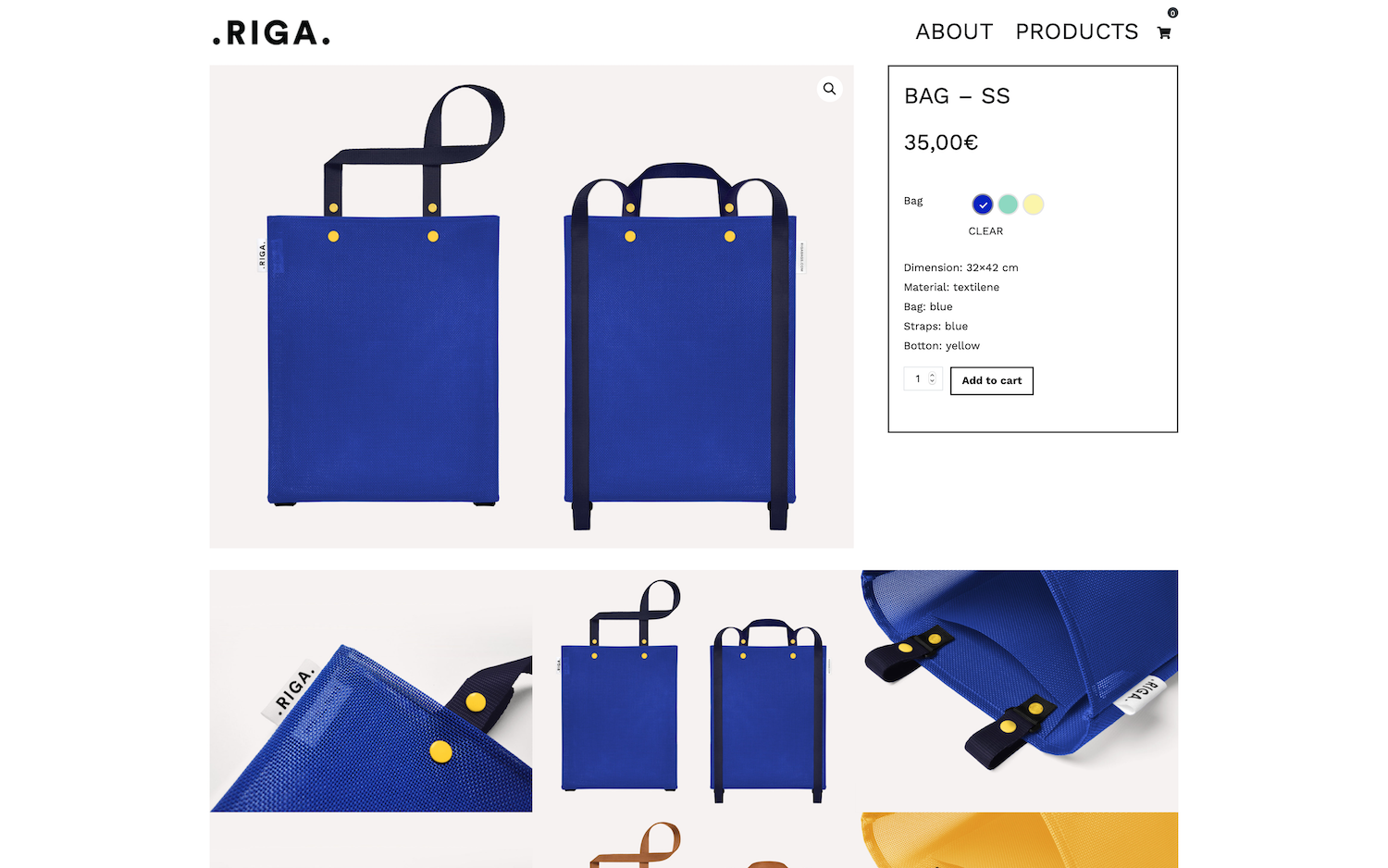This screenshot has height=868, width=1388.
Task: Open the blue bag strap detail thumbnail
Action: coord(1020,691)
